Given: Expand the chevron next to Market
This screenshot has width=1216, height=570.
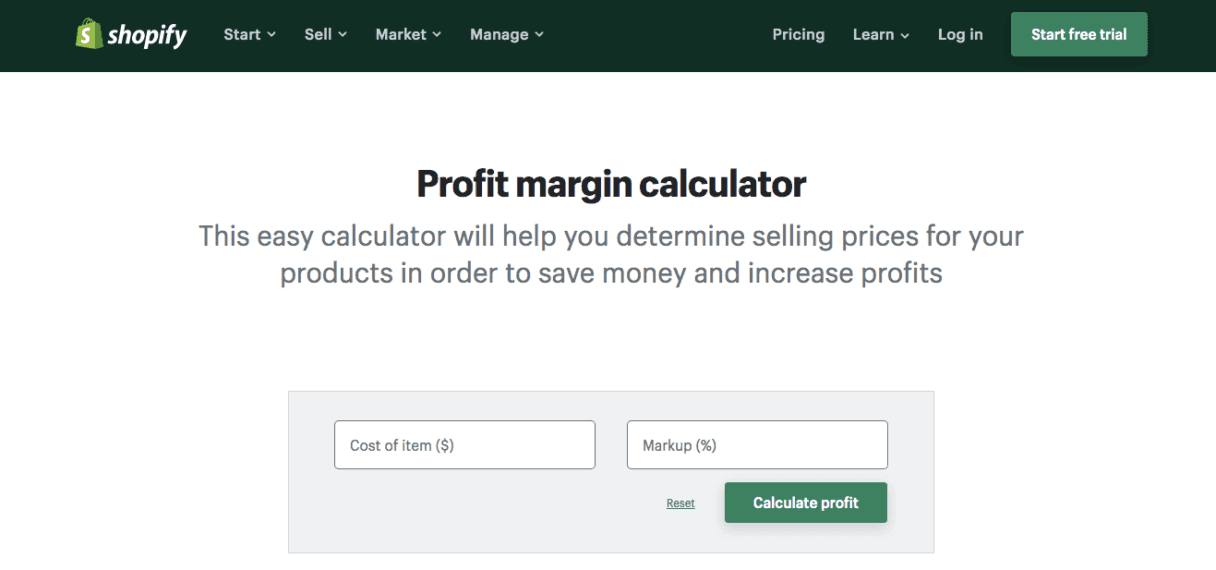Looking at the screenshot, I should [437, 35].
